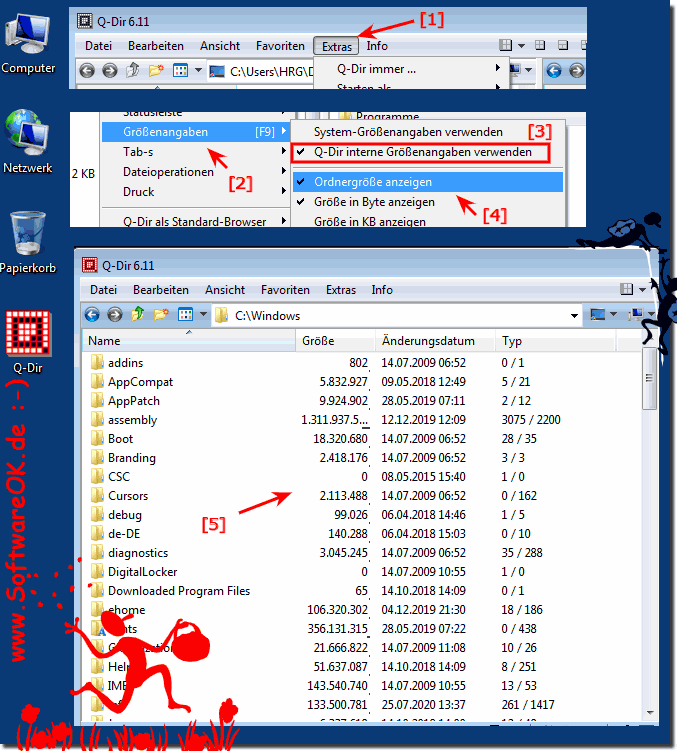Click Up-folder icon in C:\Users\HRG window toolbar
Screen dimensions: 677x751
(x=133, y=71)
